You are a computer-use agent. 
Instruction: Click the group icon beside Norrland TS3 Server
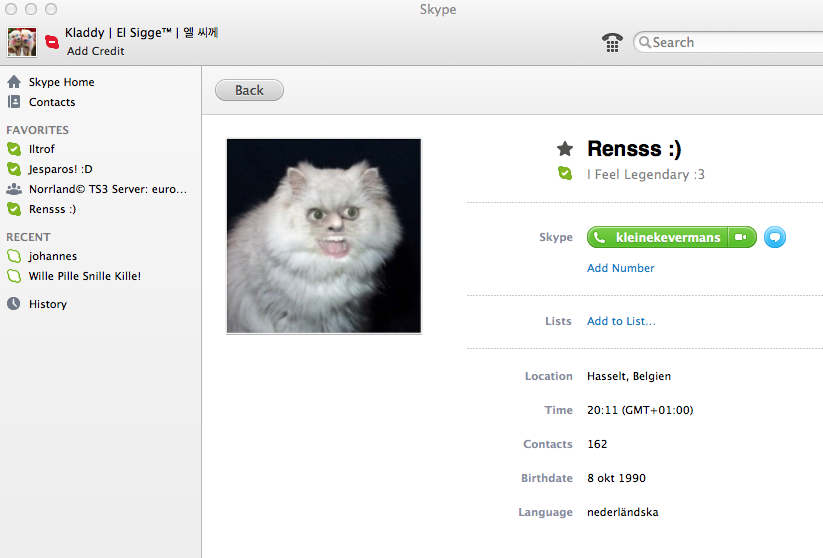[14, 189]
